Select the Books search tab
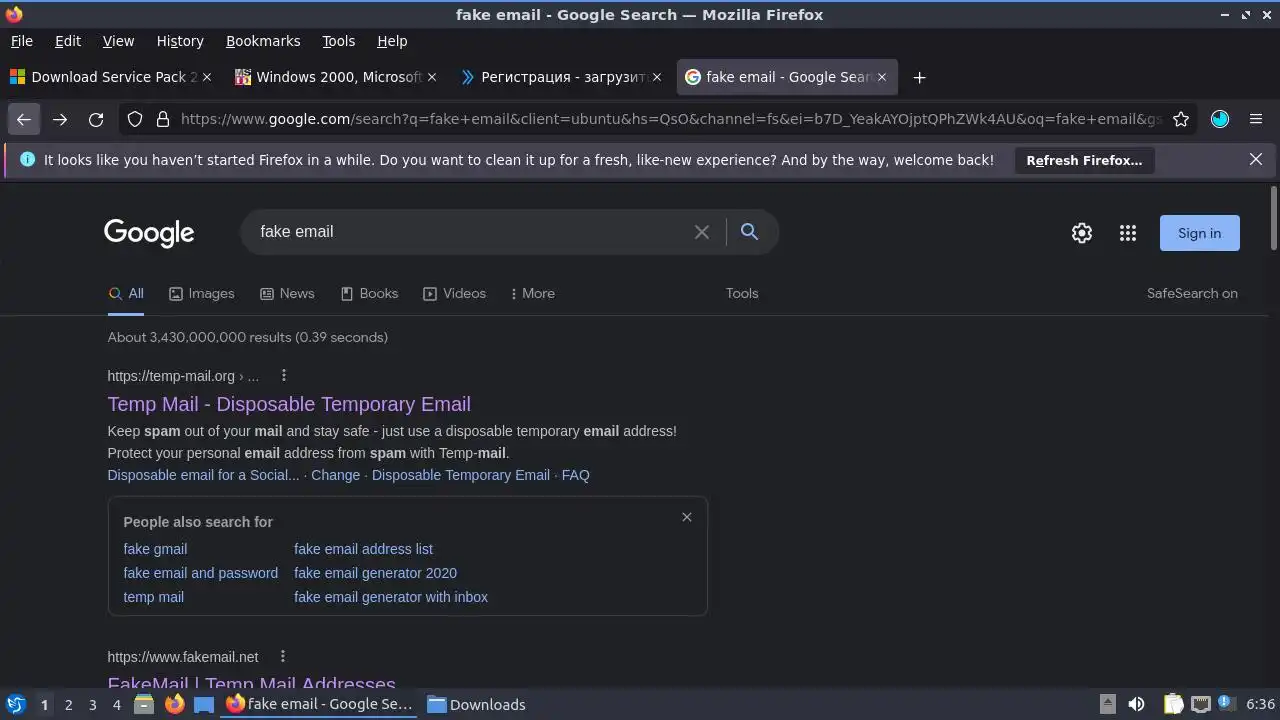This screenshot has width=1280, height=720. click(369, 293)
